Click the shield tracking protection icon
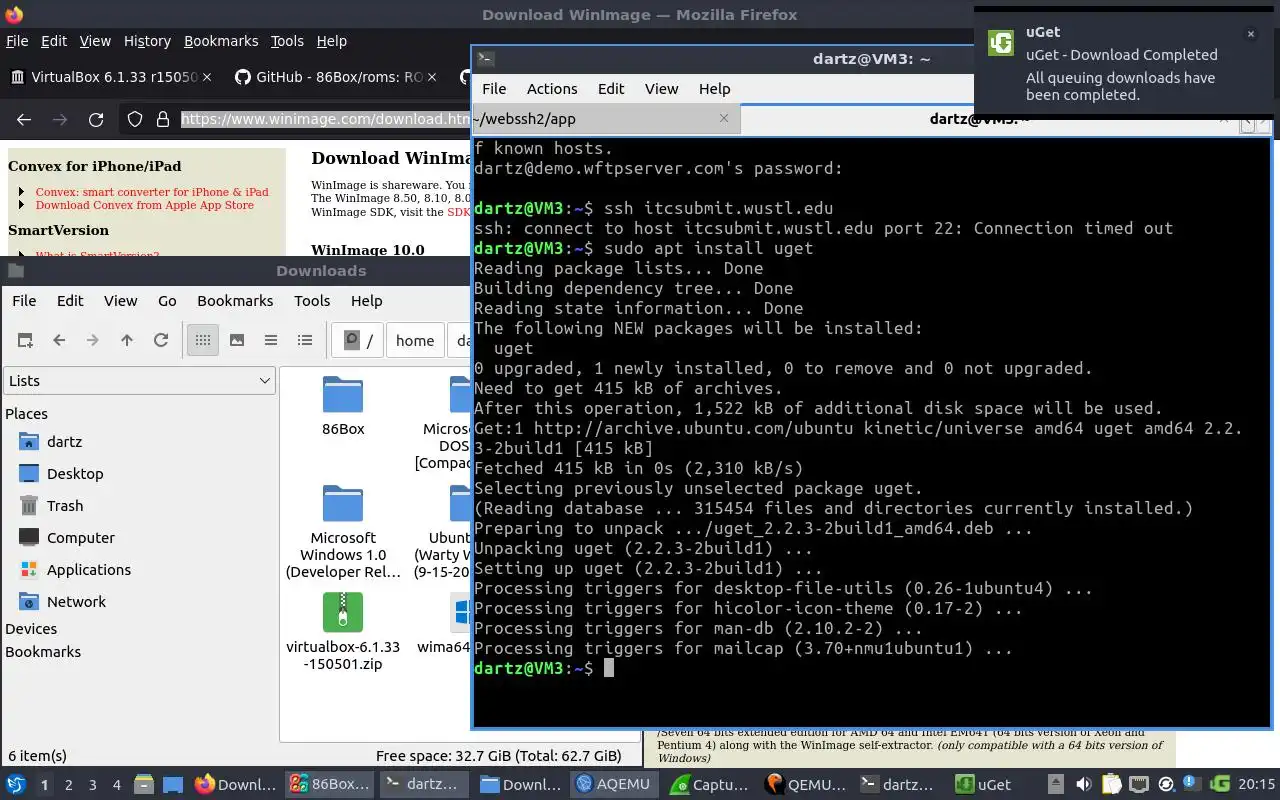Image resolution: width=1280 pixels, height=800 pixels. click(x=135, y=119)
